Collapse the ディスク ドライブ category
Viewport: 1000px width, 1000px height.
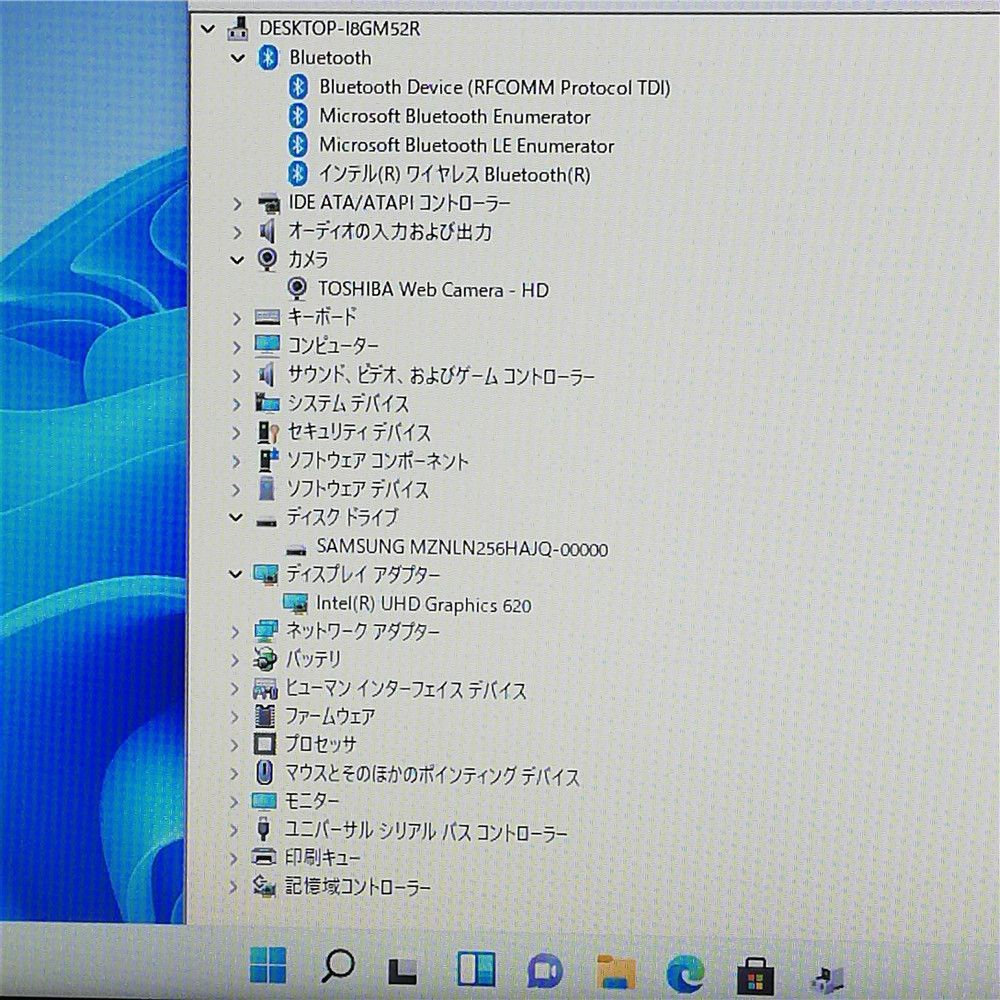coord(236,518)
